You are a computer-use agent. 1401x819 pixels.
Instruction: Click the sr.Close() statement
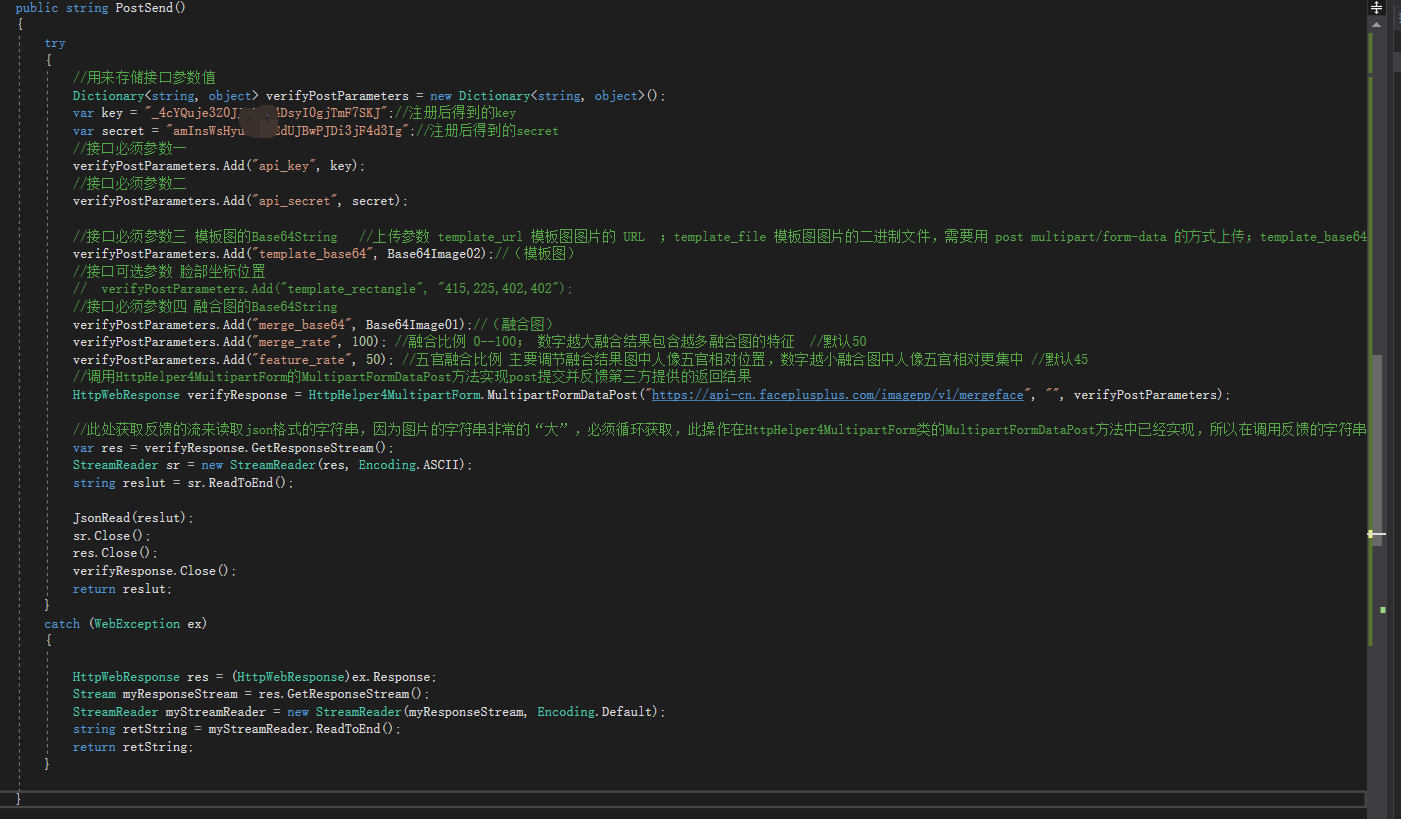pos(112,536)
